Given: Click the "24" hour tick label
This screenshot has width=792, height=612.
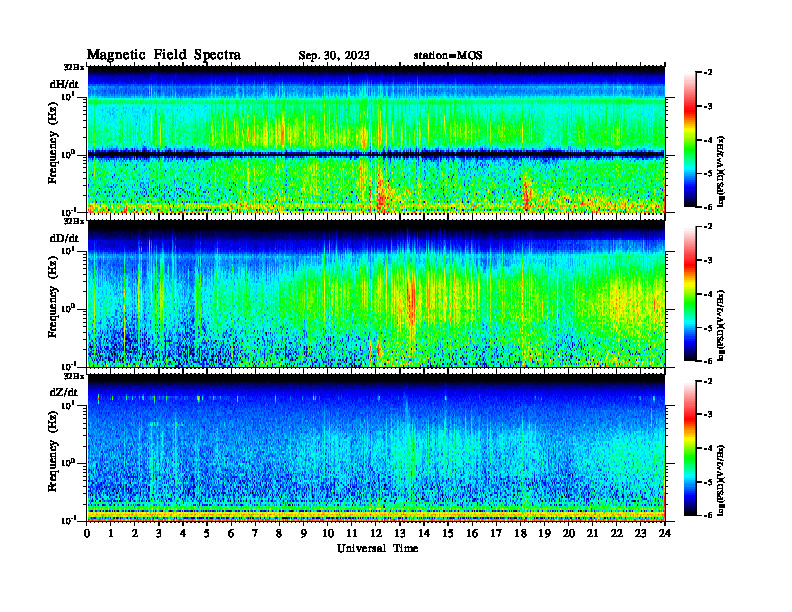Looking at the screenshot, I should coord(665,534).
